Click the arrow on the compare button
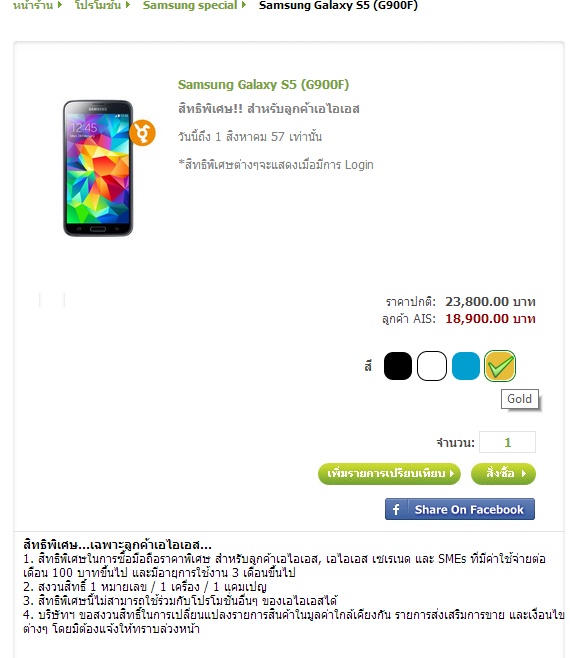This screenshot has width=570, height=658. click(452, 473)
